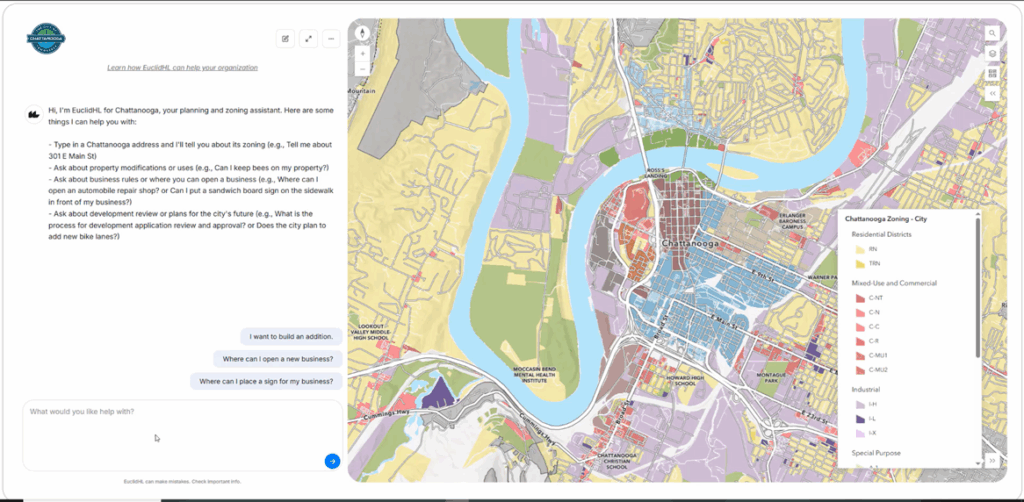Send the message with blue arrow button

(x=332, y=462)
